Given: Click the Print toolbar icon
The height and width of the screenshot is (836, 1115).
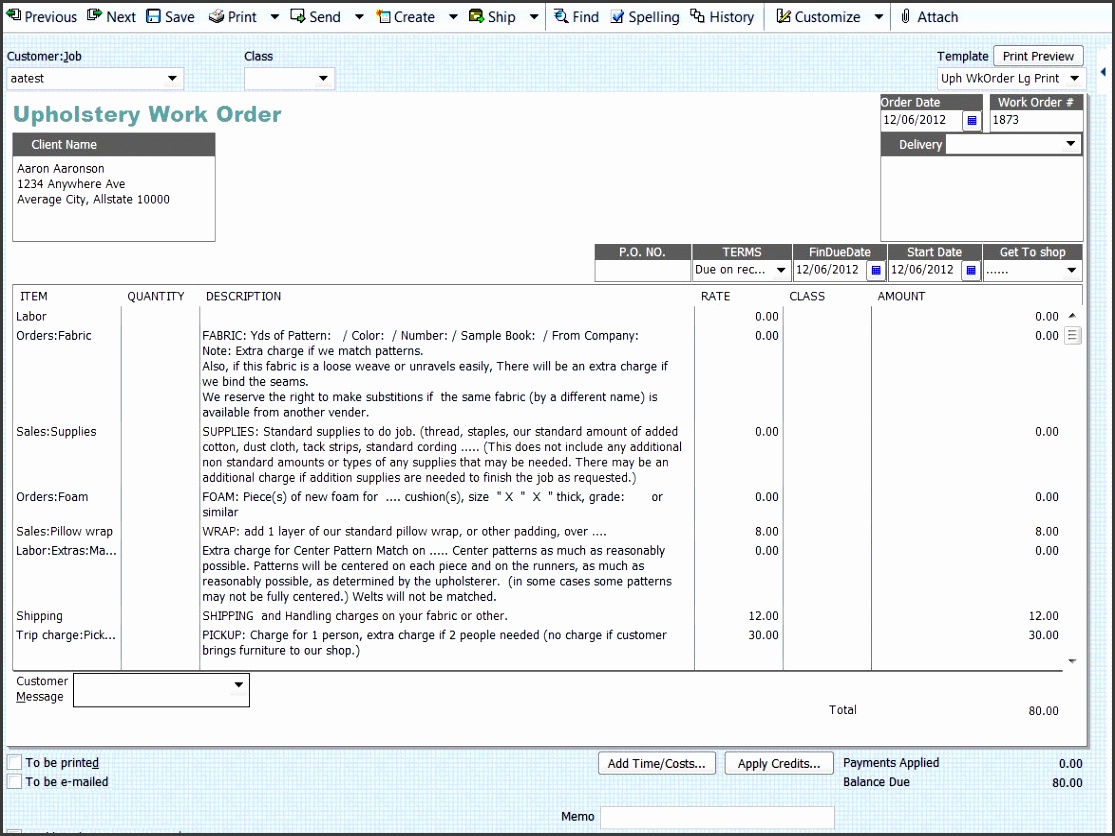Looking at the screenshot, I should [217, 16].
